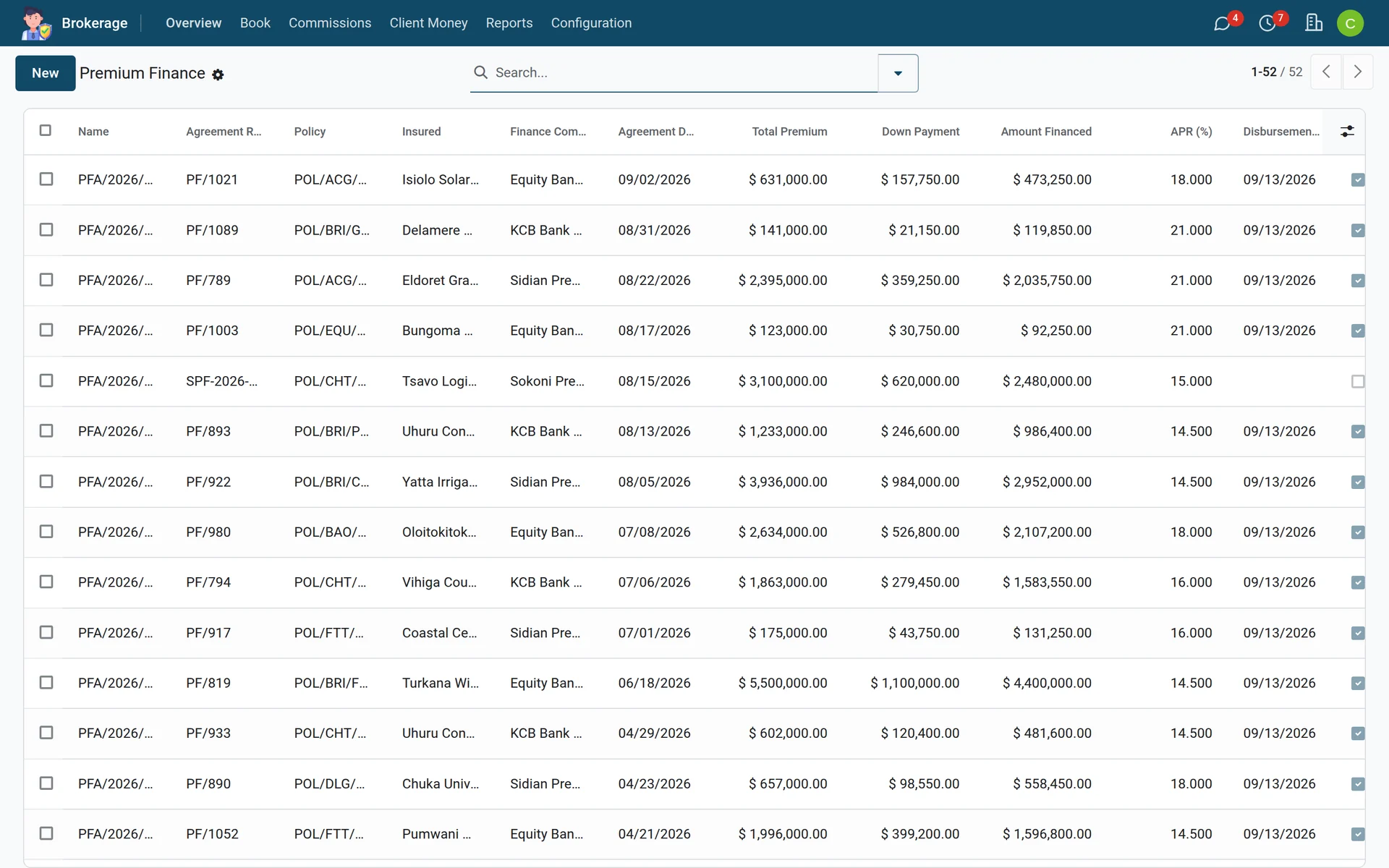
Task: Select the row checkbox for SPF-2026 agreement
Action: 46,380
